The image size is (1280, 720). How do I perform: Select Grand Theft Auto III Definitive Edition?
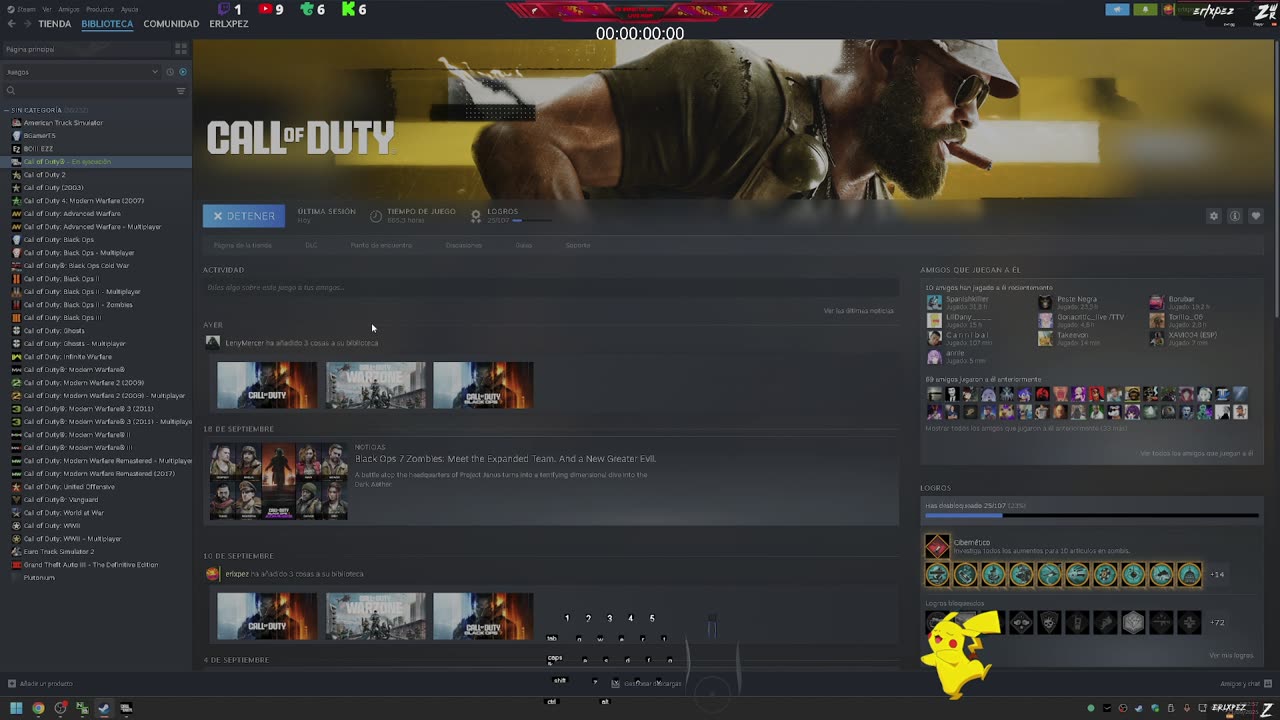point(90,565)
